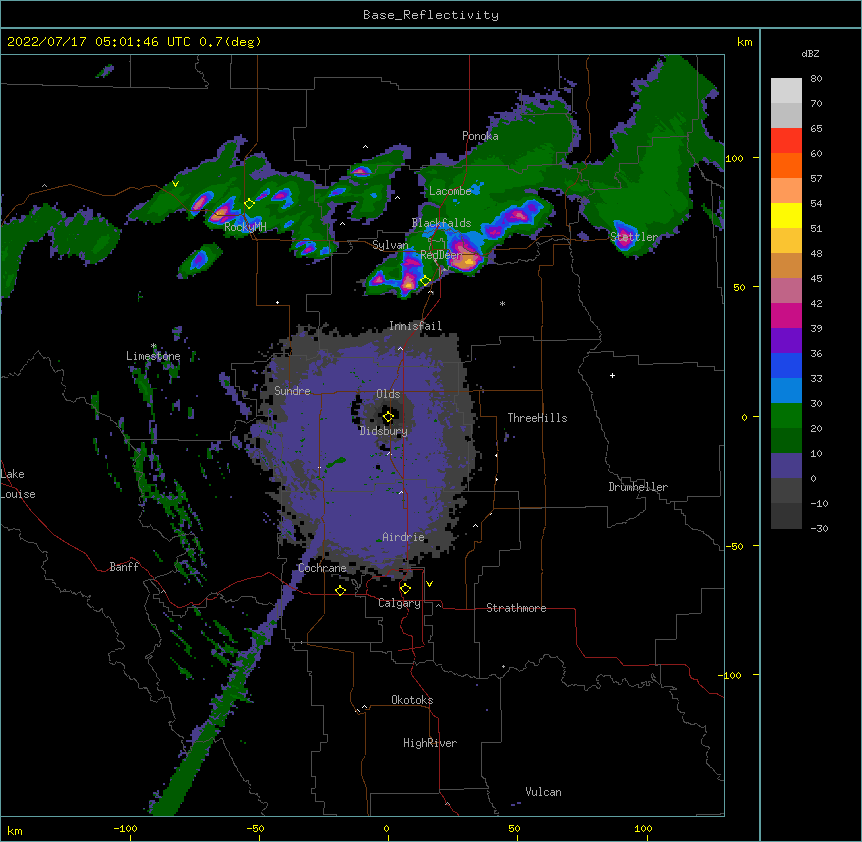Pick the purple 36-39 dBZ legend swatch
The image size is (862, 842).
786,341
